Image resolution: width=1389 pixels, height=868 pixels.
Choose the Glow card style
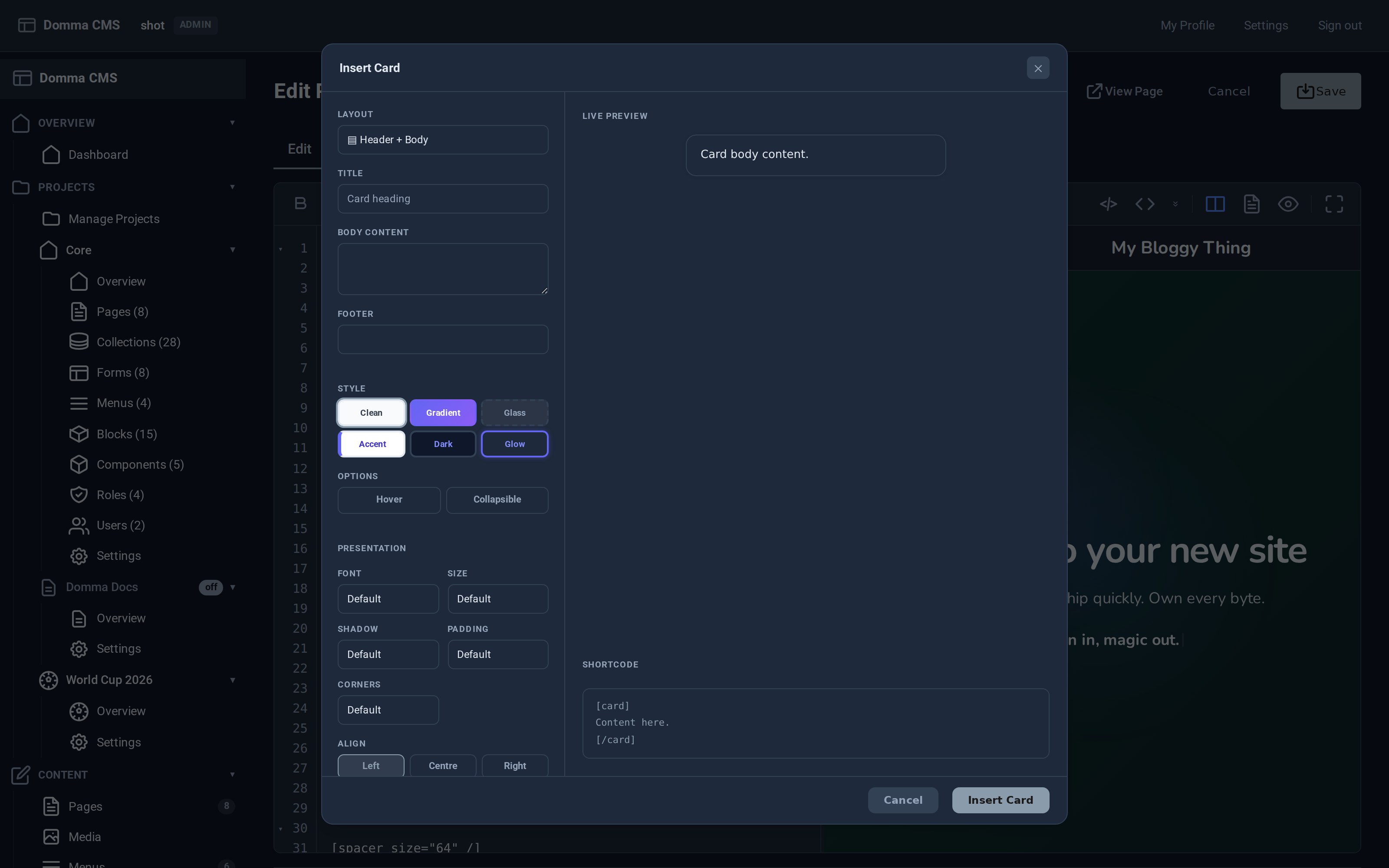click(514, 444)
